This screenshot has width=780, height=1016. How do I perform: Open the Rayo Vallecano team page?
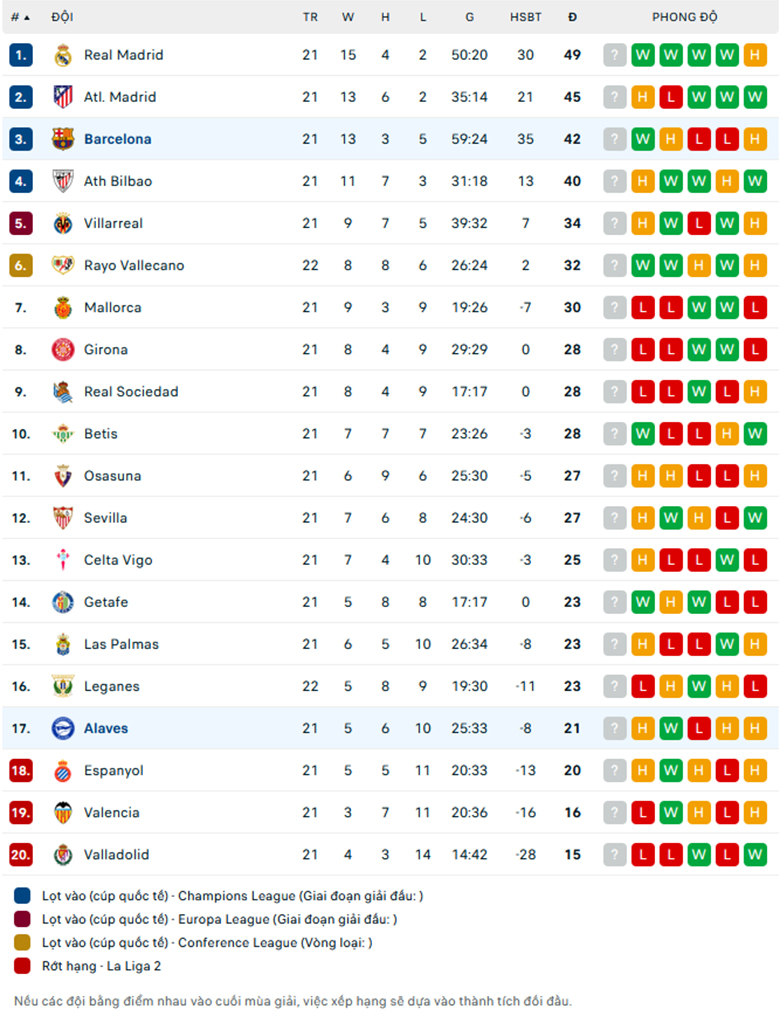[134, 266]
